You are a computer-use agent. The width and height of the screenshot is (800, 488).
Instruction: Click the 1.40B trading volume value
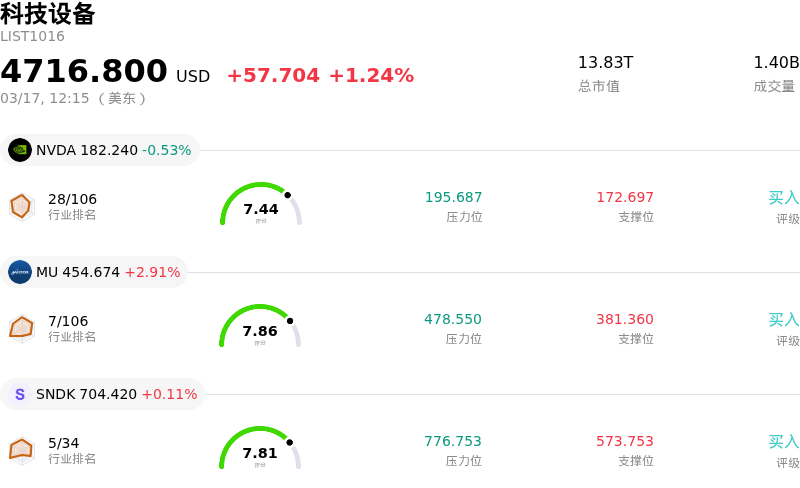(776, 63)
